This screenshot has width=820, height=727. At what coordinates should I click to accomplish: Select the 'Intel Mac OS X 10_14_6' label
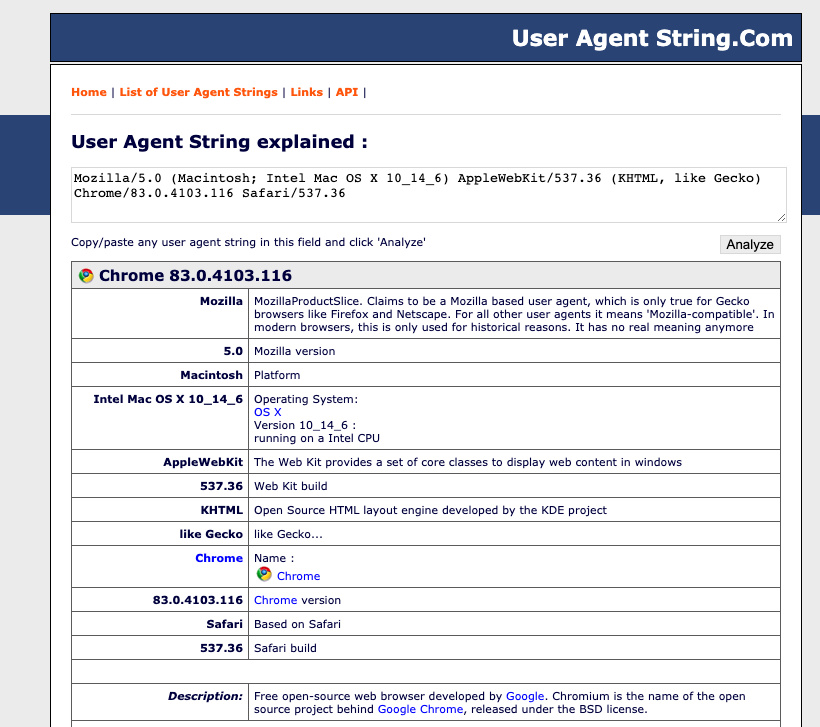pyautogui.click(x=168, y=399)
